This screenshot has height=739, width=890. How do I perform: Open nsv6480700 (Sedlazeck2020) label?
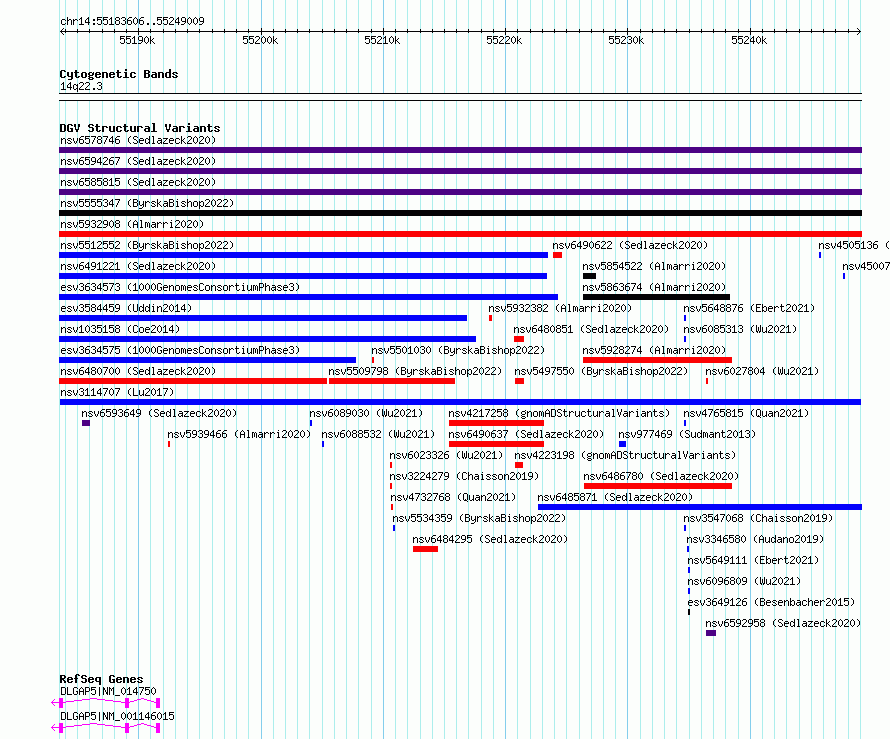point(138,371)
